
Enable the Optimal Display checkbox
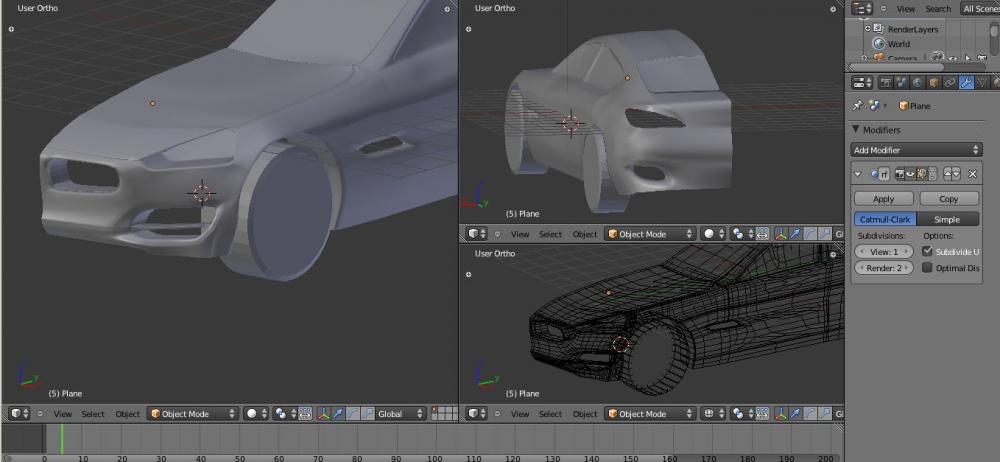point(927,268)
